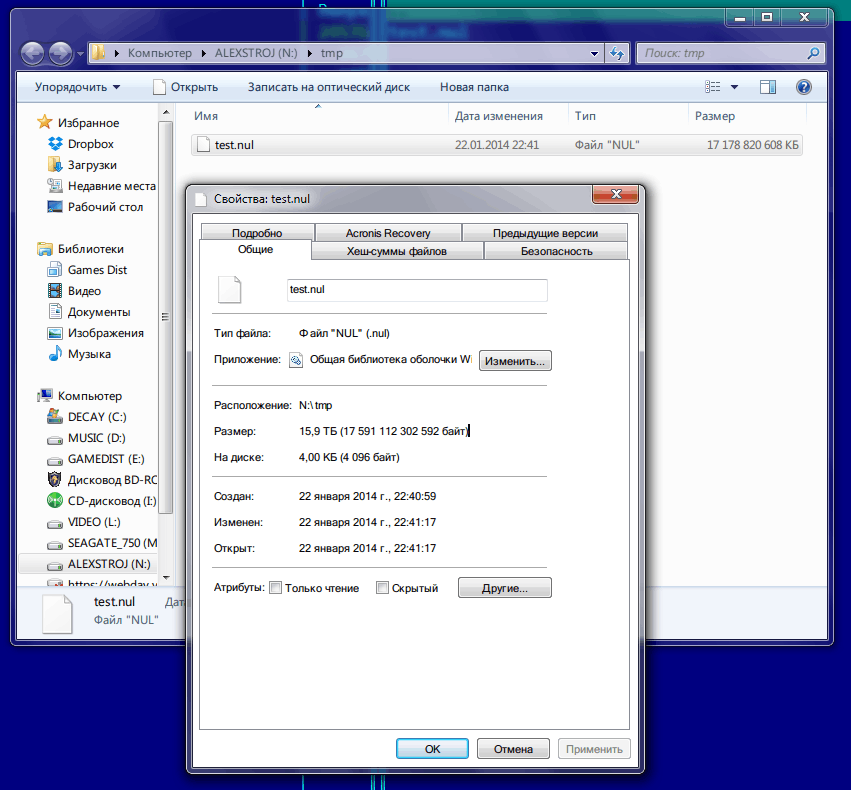Click the 15,9 ТБ size value
This screenshot has height=790, width=851.
pyautogui.click(x=383, y=431)
